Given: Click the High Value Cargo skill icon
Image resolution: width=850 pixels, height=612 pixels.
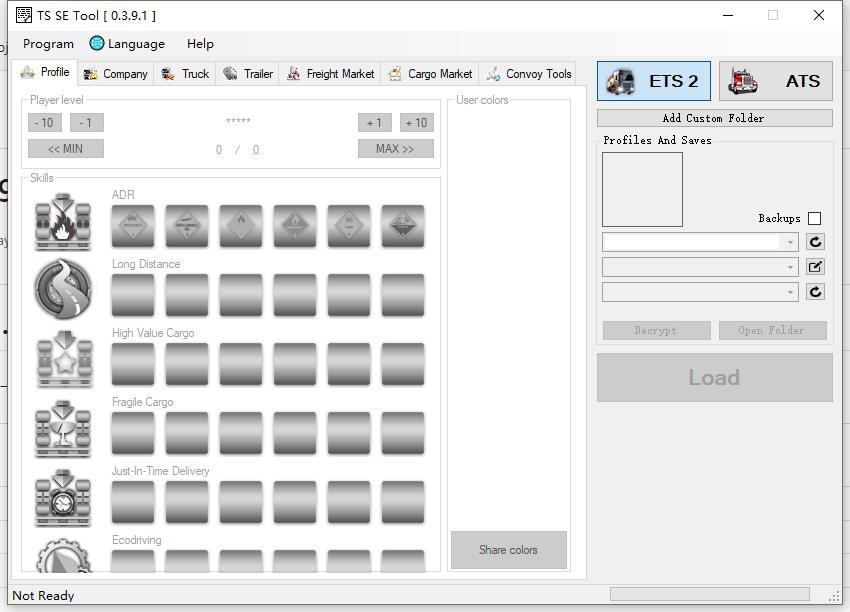Looking at the screenshot, I should (63, 359).
